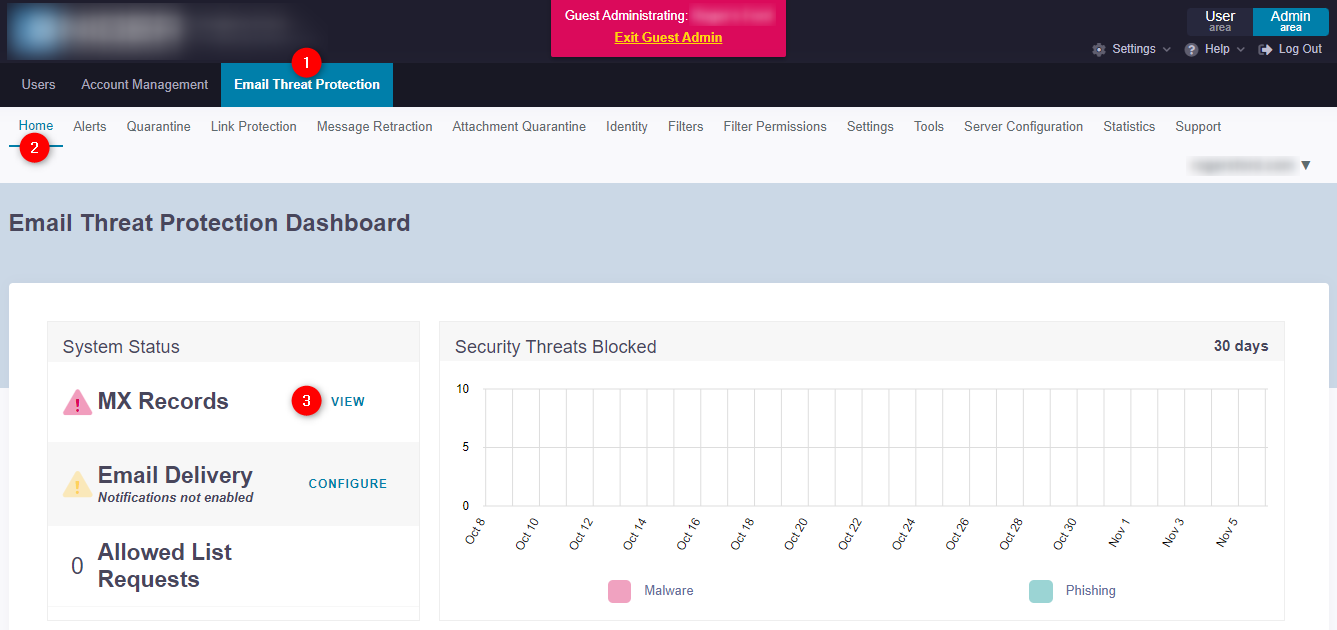The image size is (1337, 630).
Task: Click the MX Records red warning icon
Action: 77,402
